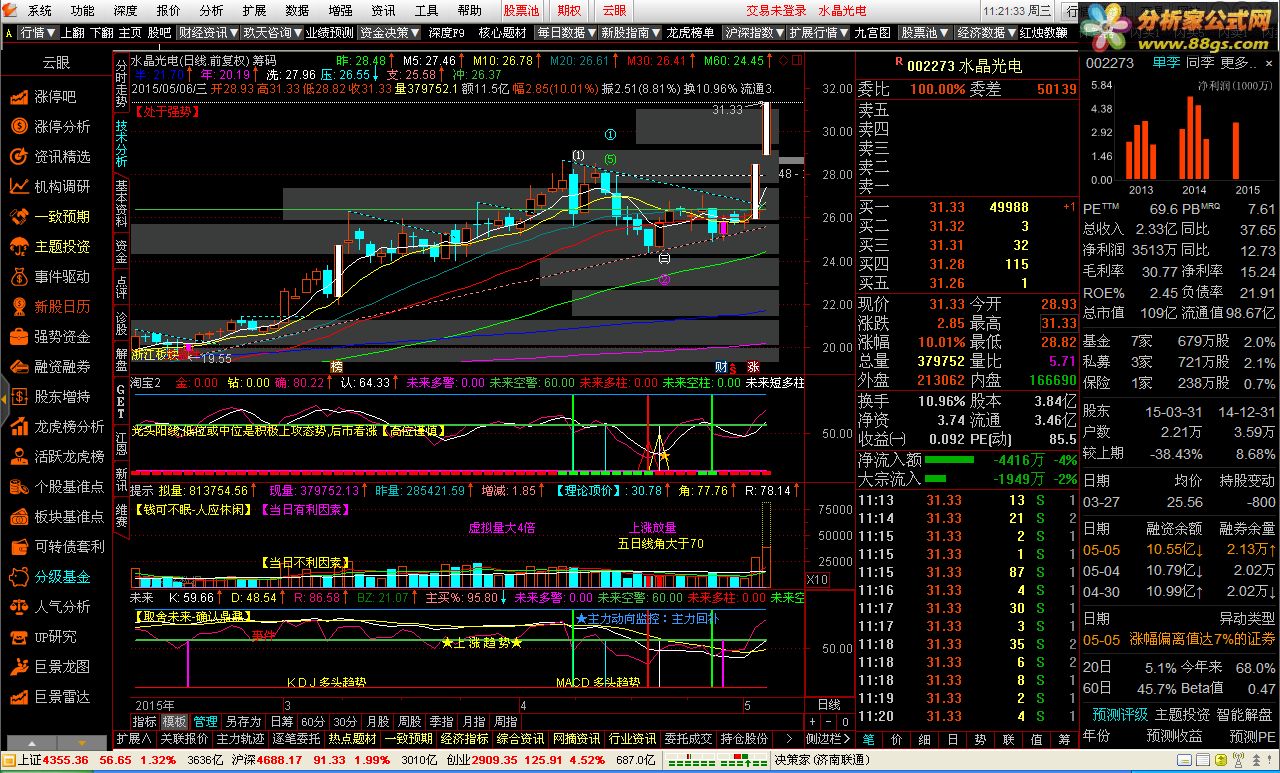The width and height of the screenshot is (1280, 773).
Task: Click the 股票池 button in menu bar
Action: pyautogui.click(x=520, y=10)
